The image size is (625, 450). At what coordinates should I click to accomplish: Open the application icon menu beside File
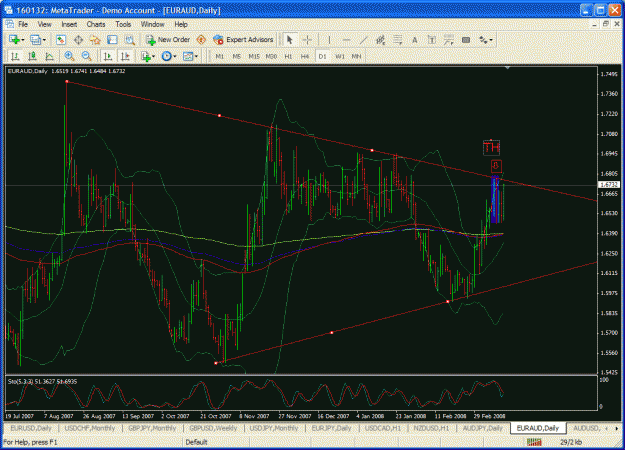[9, 24]
